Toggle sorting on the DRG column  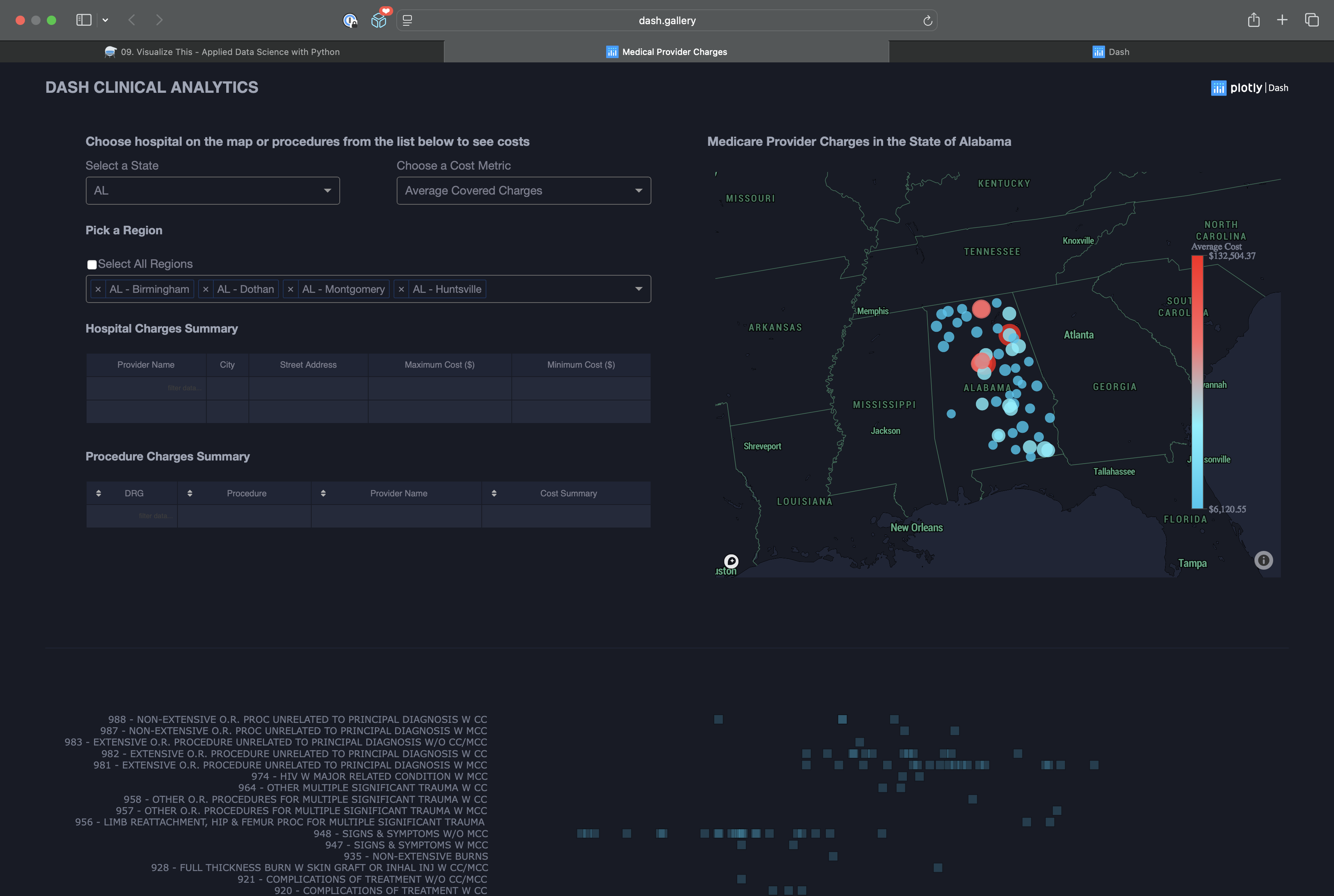click(x=98, y=492)
